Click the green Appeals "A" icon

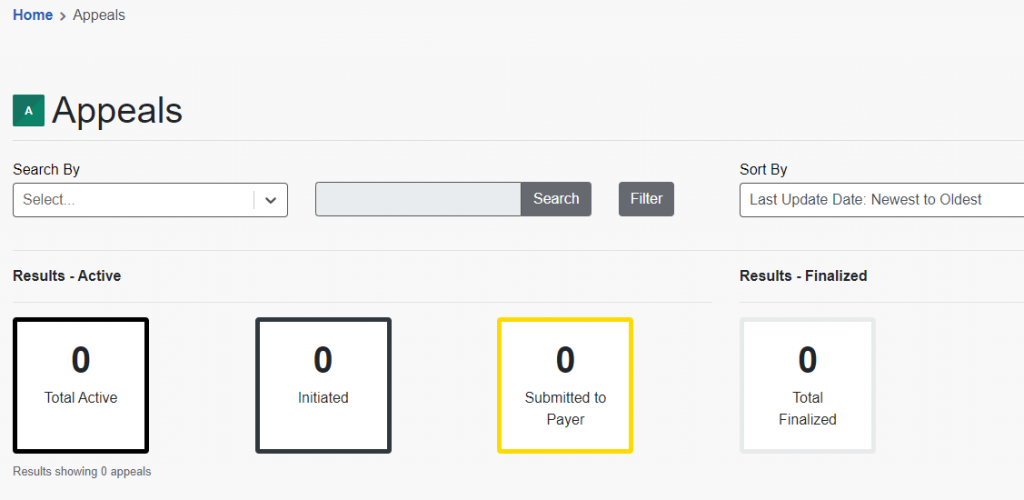point(29,110)
